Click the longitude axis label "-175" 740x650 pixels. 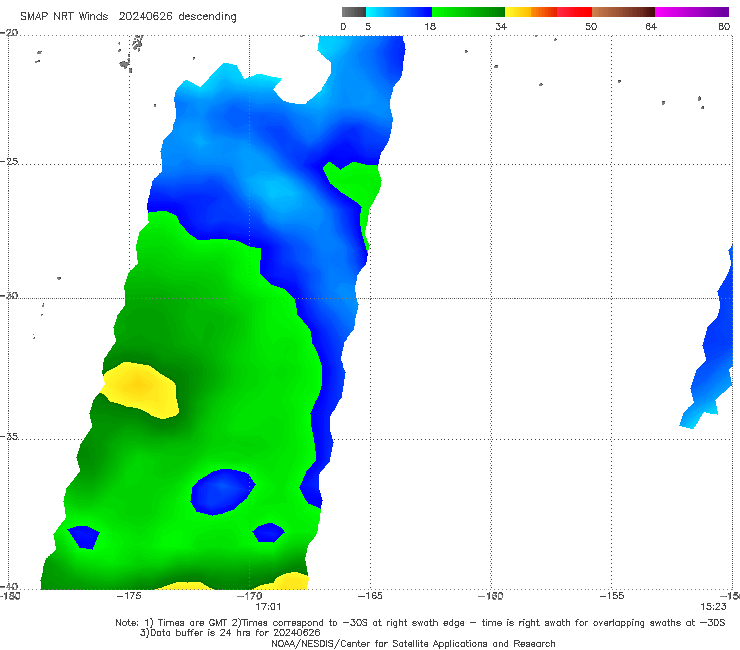tap(129, 596)
